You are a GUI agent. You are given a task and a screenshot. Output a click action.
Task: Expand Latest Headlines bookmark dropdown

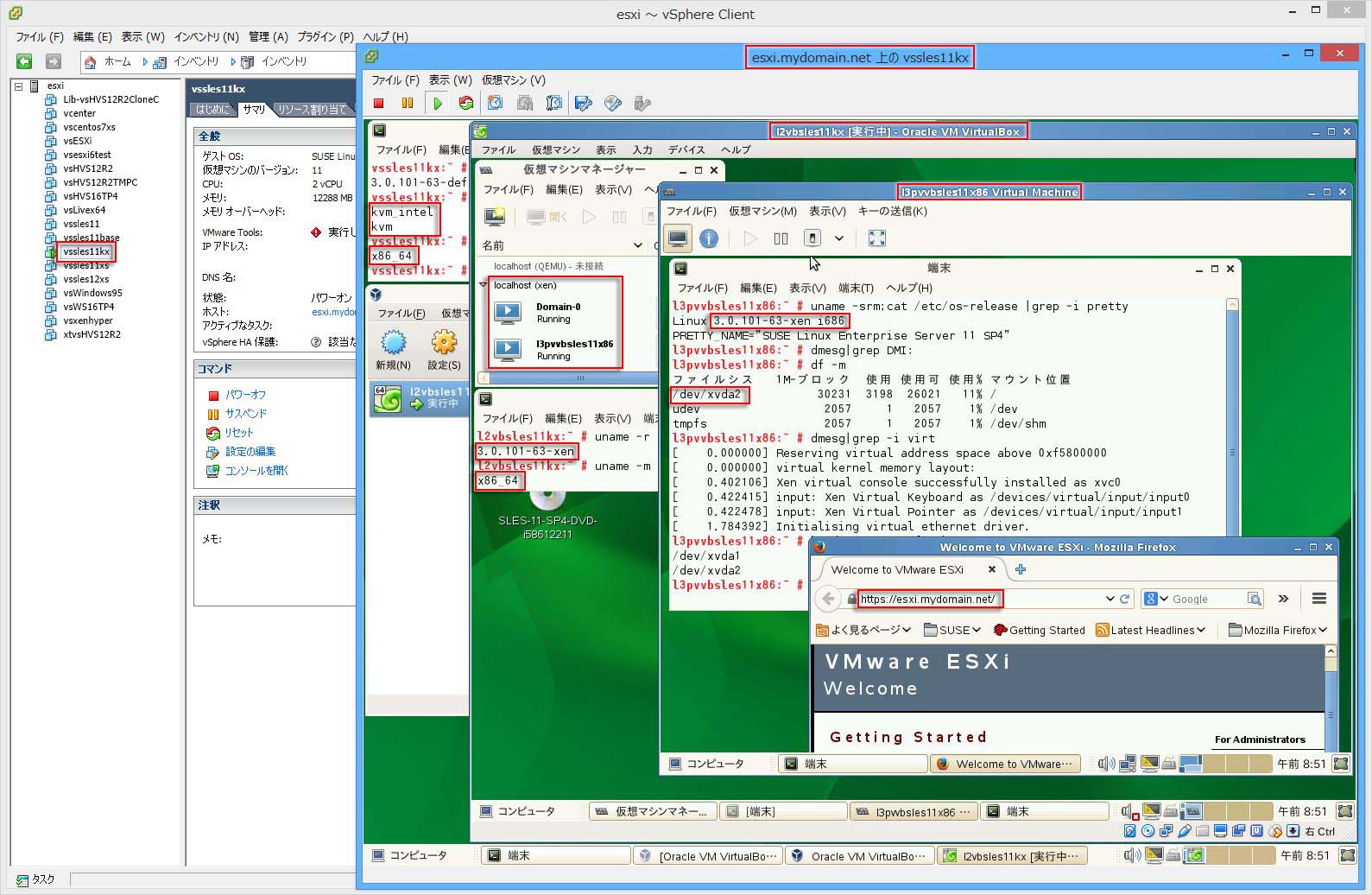tap(1150, 630)
